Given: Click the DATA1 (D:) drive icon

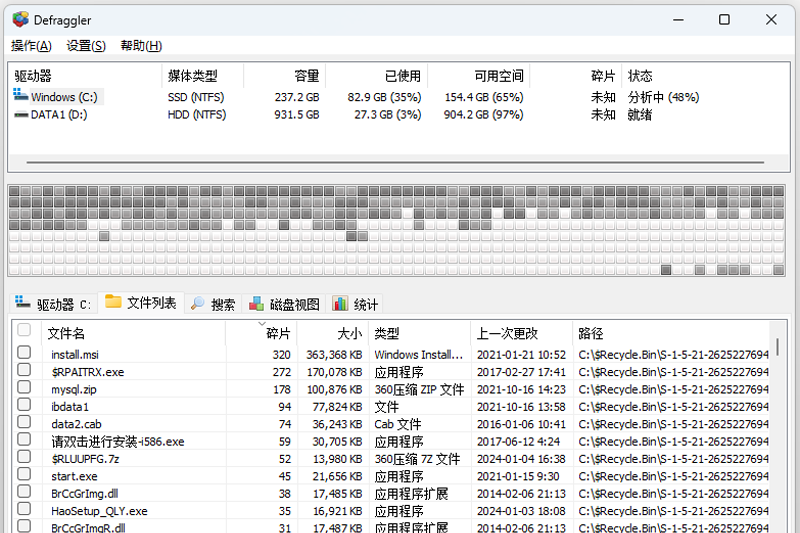Looking at the screenshot, I should (21, 115).
